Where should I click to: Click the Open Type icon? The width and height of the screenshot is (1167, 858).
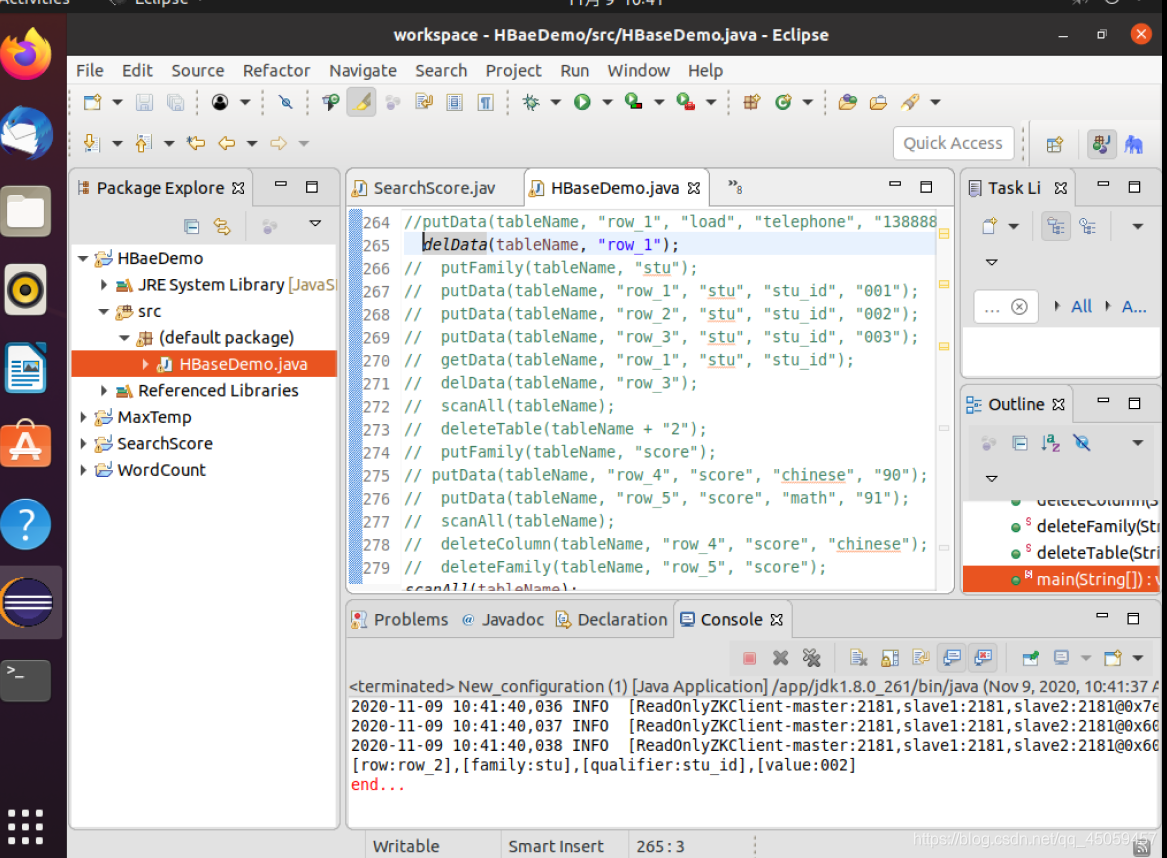point(847,102)
